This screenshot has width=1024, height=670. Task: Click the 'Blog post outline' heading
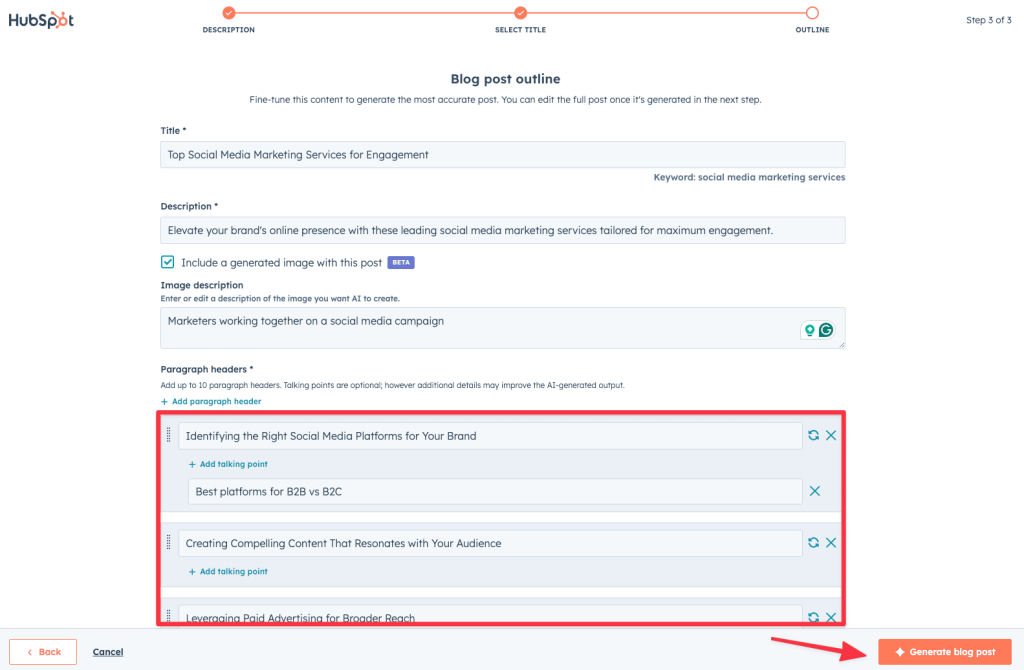505,79
